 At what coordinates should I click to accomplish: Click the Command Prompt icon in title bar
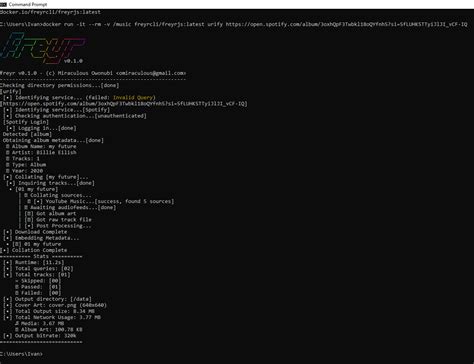point(3,4)
